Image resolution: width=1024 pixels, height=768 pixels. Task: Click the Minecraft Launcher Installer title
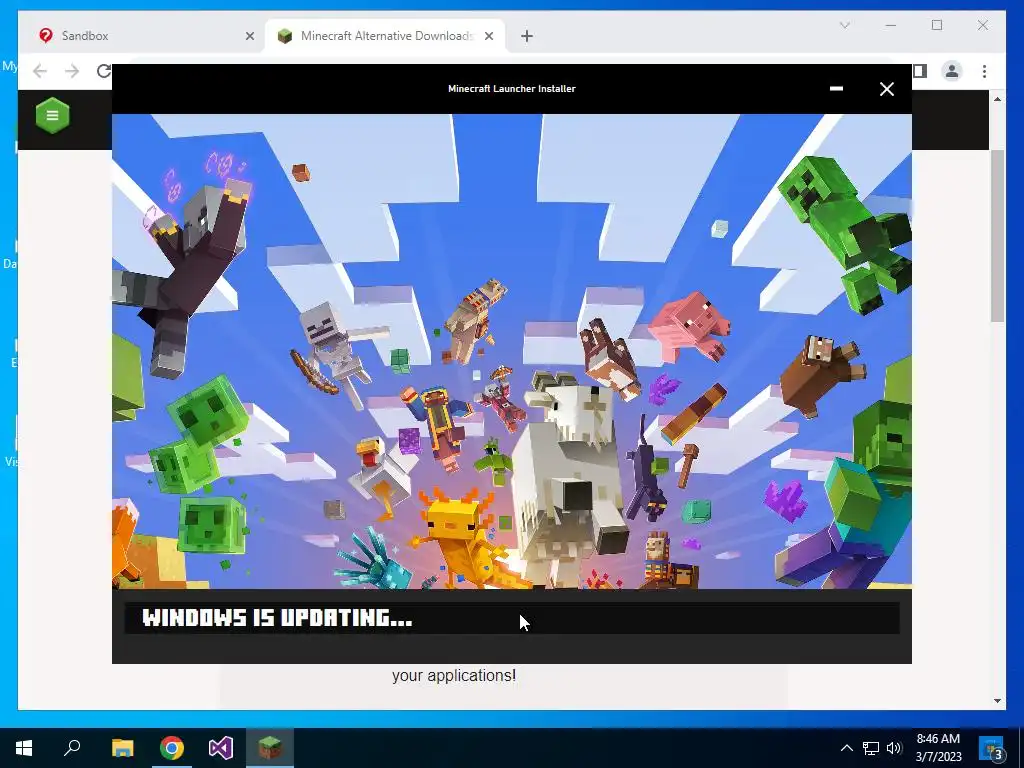click(512, 89)
